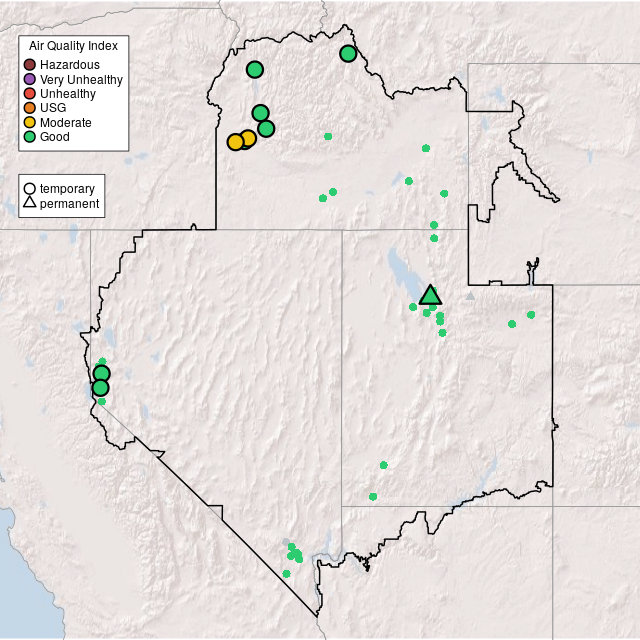Image resolution: width=640 pixels, height=640 pixels.
Task: Click the Air Quality Index legend title
Action: (x=74, y=46)
